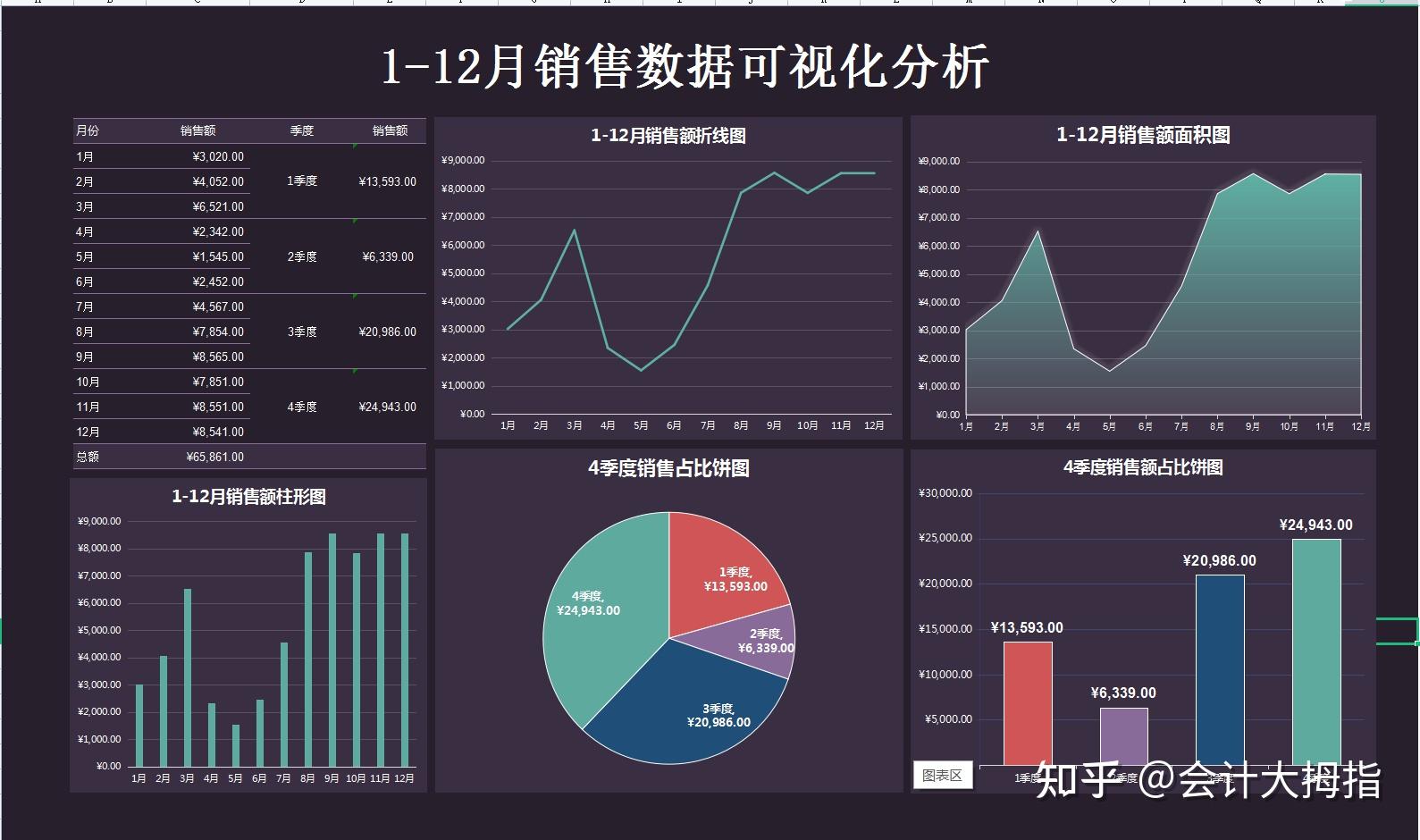
Task: Click the 3月 column in the 柱形图
Action: tap(188, 677)
